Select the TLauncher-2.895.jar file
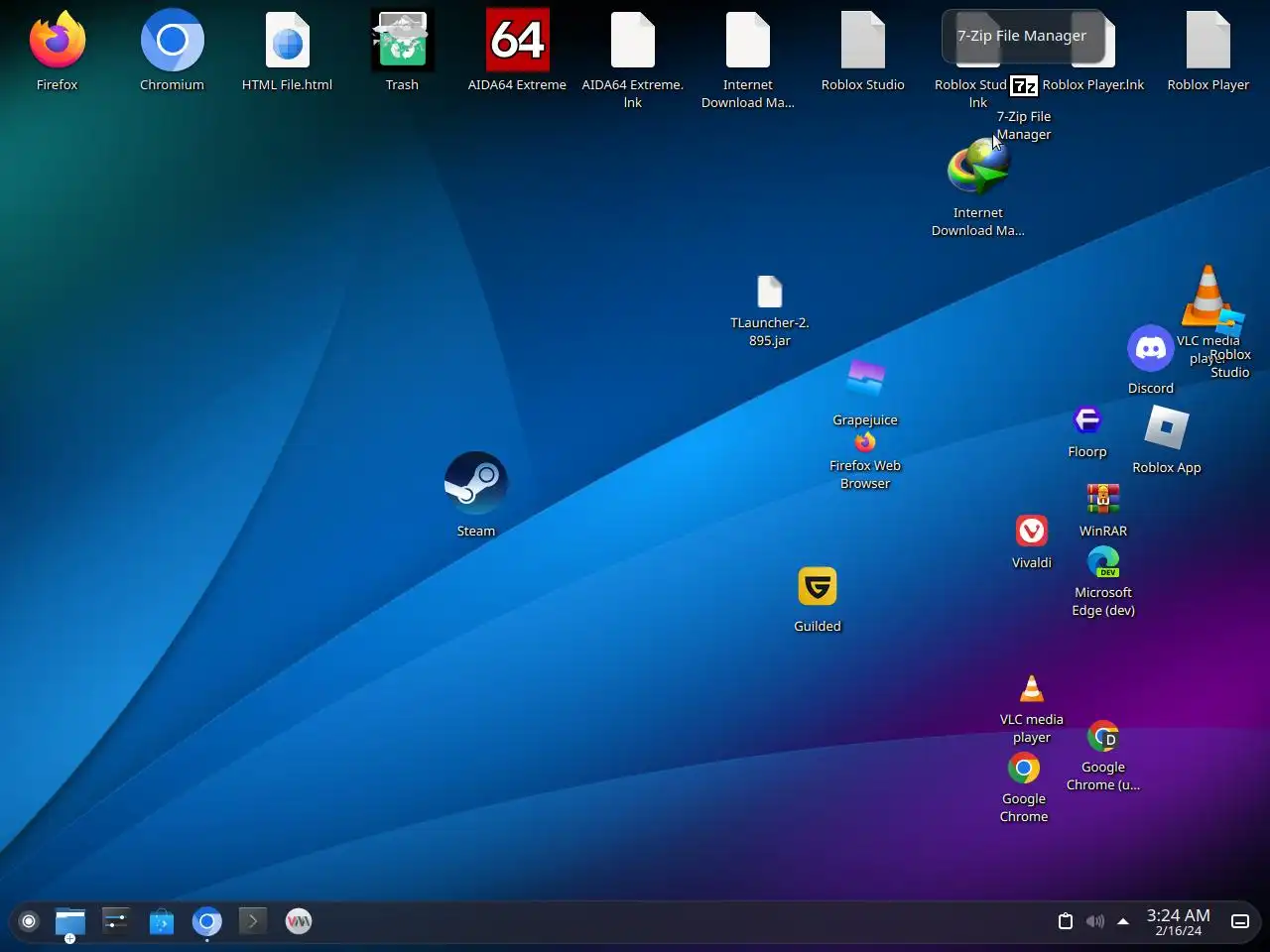Screen dimensions: 1270x952 [x=770, y=293]
